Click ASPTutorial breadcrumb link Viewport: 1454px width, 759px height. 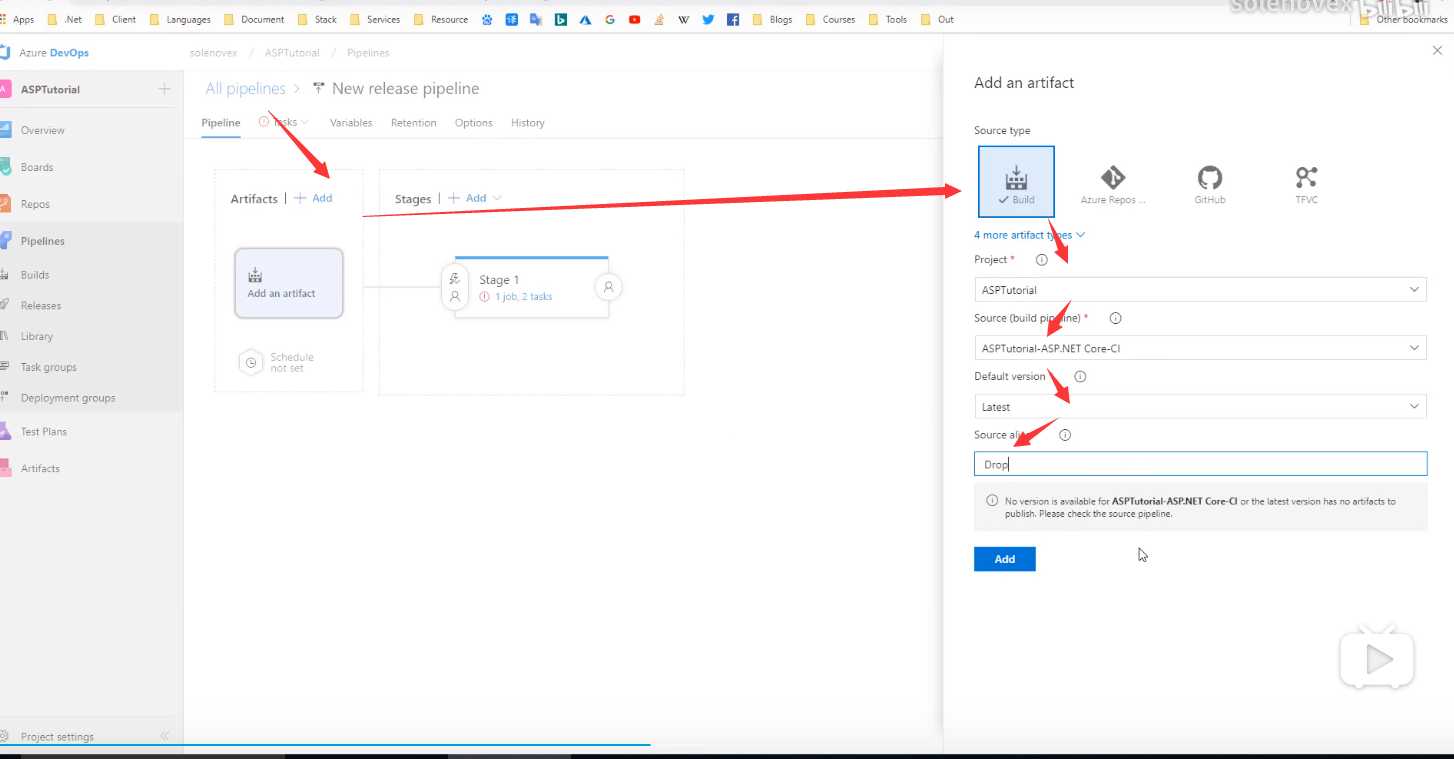coord(292,53)
